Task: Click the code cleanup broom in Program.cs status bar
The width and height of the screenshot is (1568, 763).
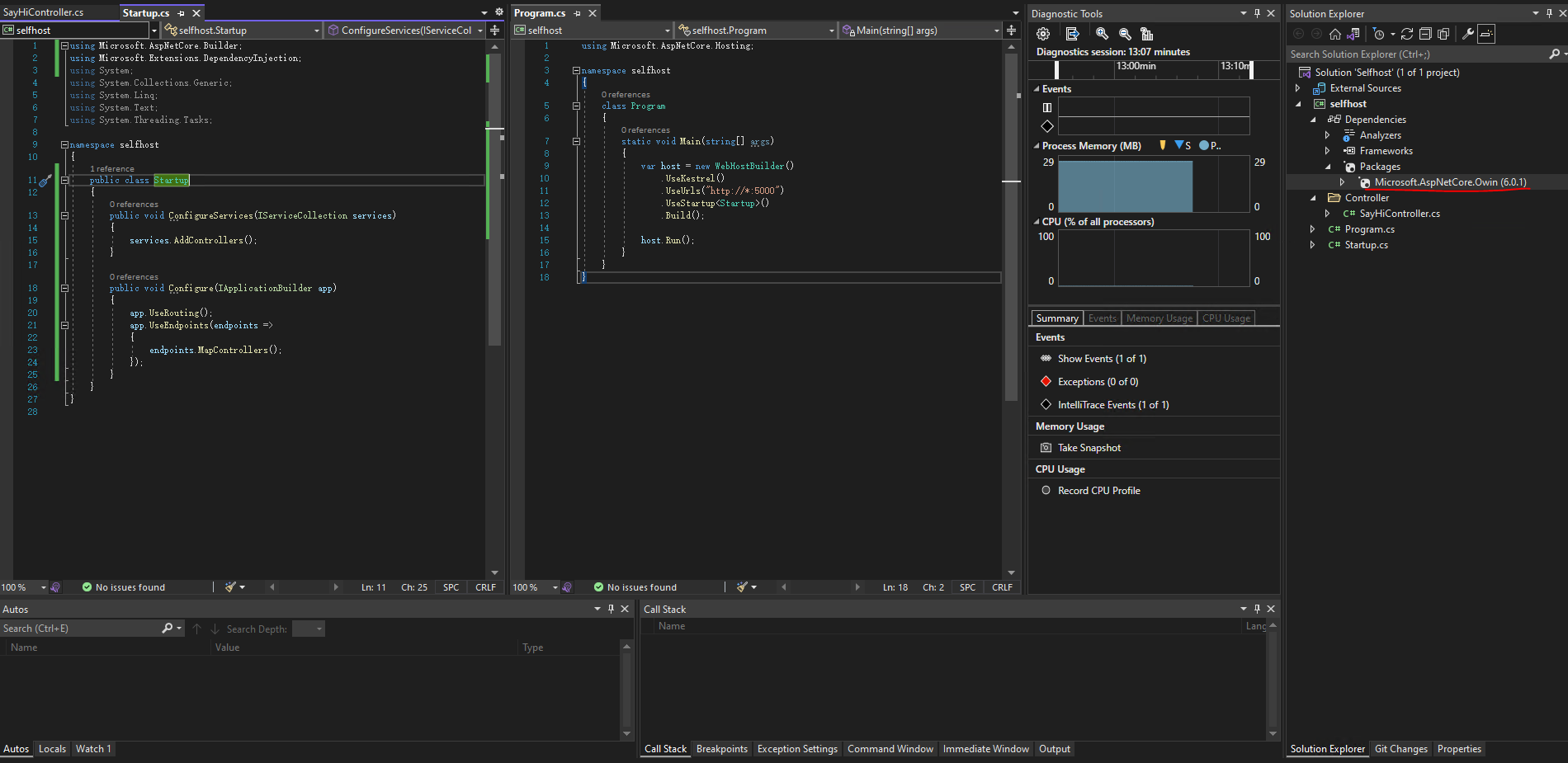Action: (743, 587)
